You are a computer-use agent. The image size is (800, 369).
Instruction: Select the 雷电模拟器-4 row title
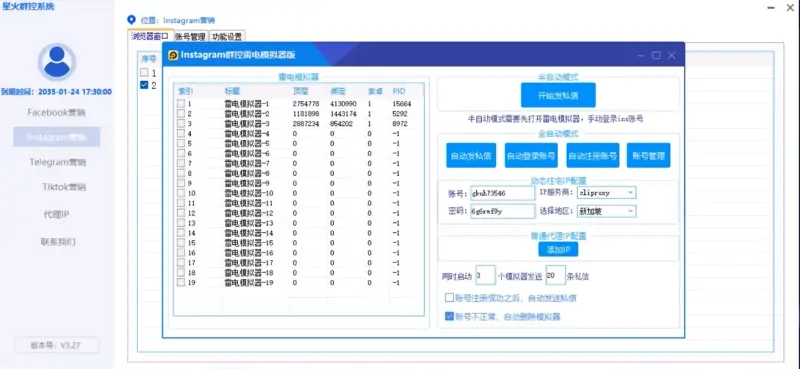[x=247, y=134]
